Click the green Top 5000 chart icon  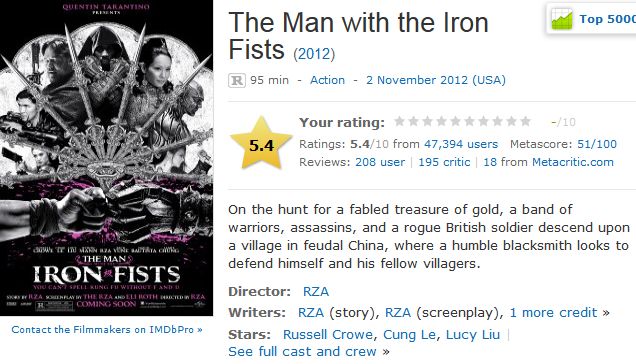coord(562,19)
